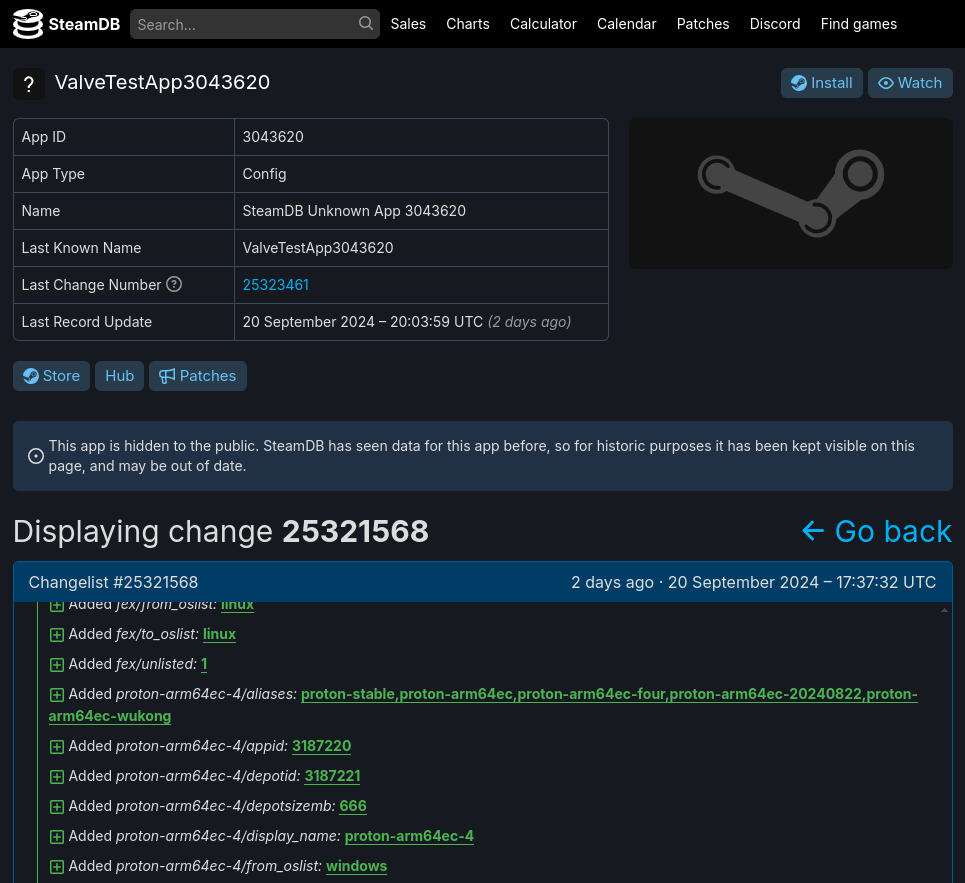This screenshot has height=883, width=965.
Task: Click the Steam icon on the Install button
Action: coord(798,83)
